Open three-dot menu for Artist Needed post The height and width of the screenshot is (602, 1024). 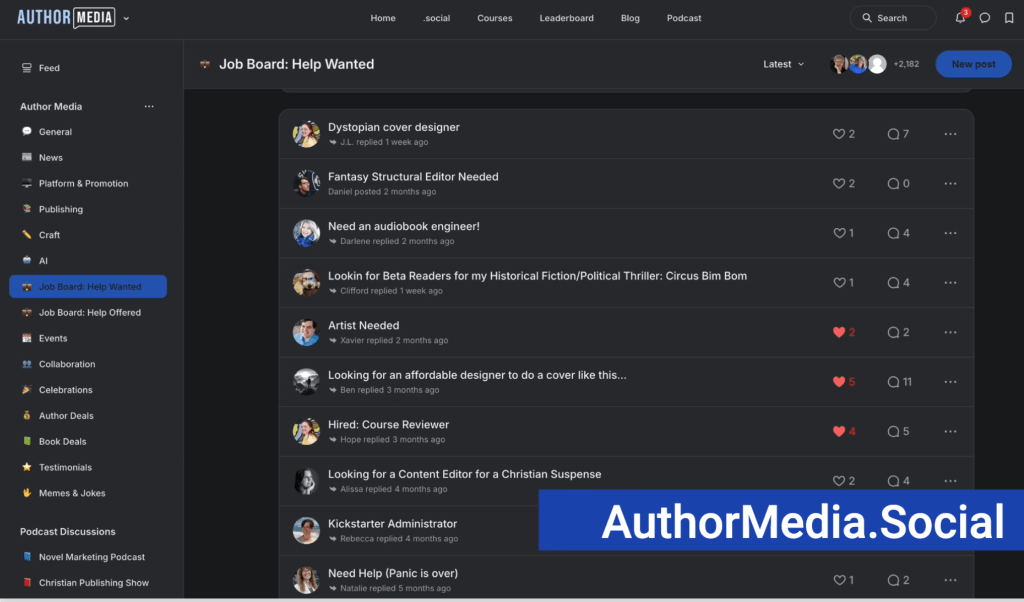coord(950,332)
